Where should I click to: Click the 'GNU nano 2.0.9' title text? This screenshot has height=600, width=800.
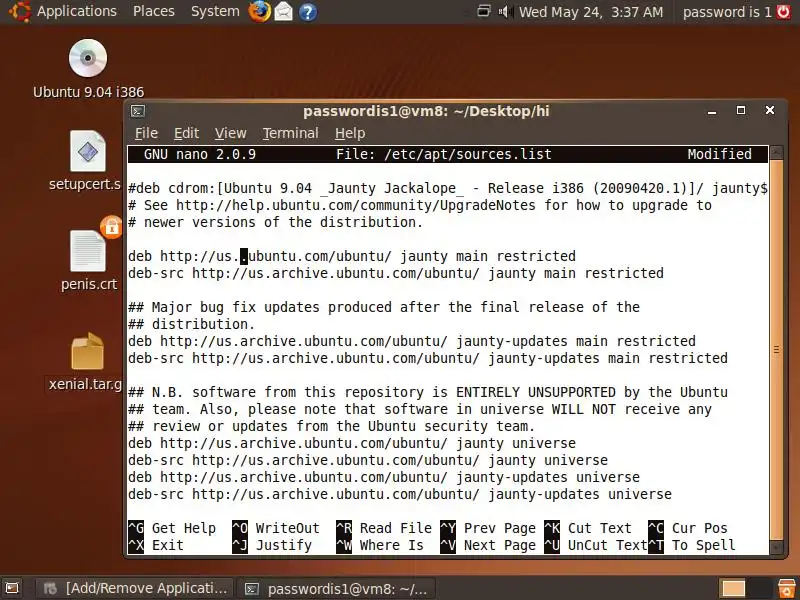point(200,154)
